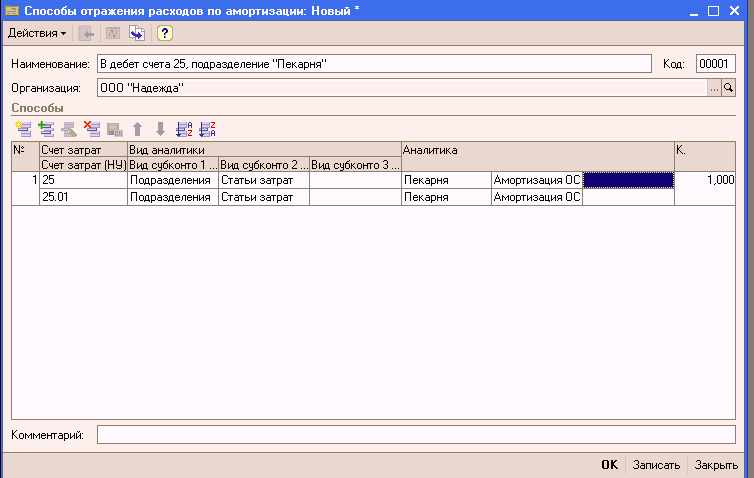Select the Счет затрат (НУ) cell 25.01
This screenshot has width=754, height=478.
coord(83,197)
